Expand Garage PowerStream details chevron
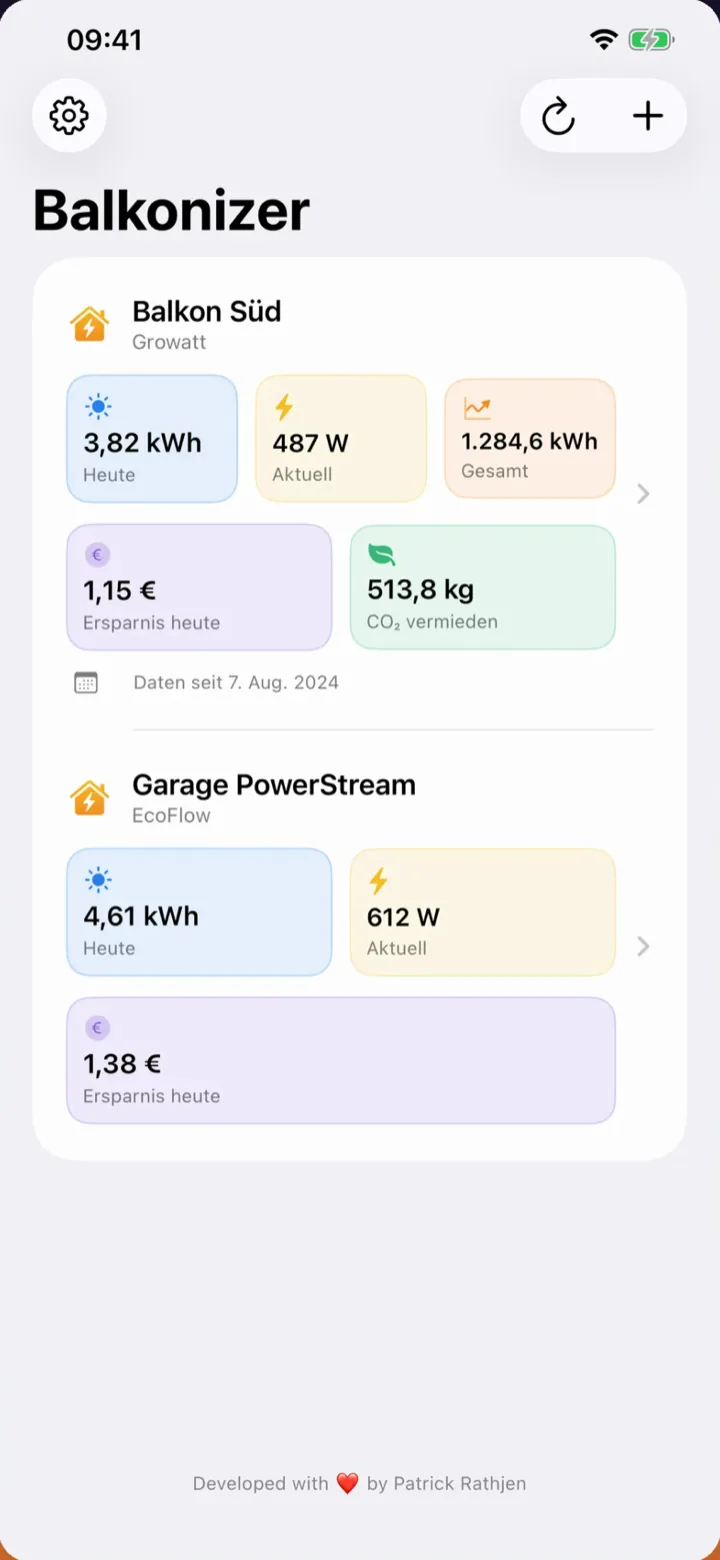This screenshot has width=720, height=1560. click(643, 946)
